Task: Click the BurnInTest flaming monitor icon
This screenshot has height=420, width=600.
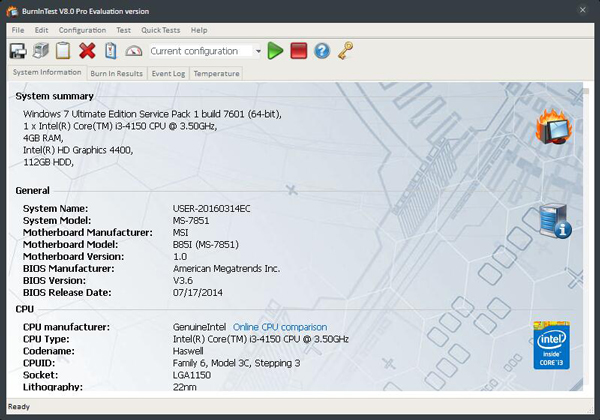Action: (x=554, y=127)
